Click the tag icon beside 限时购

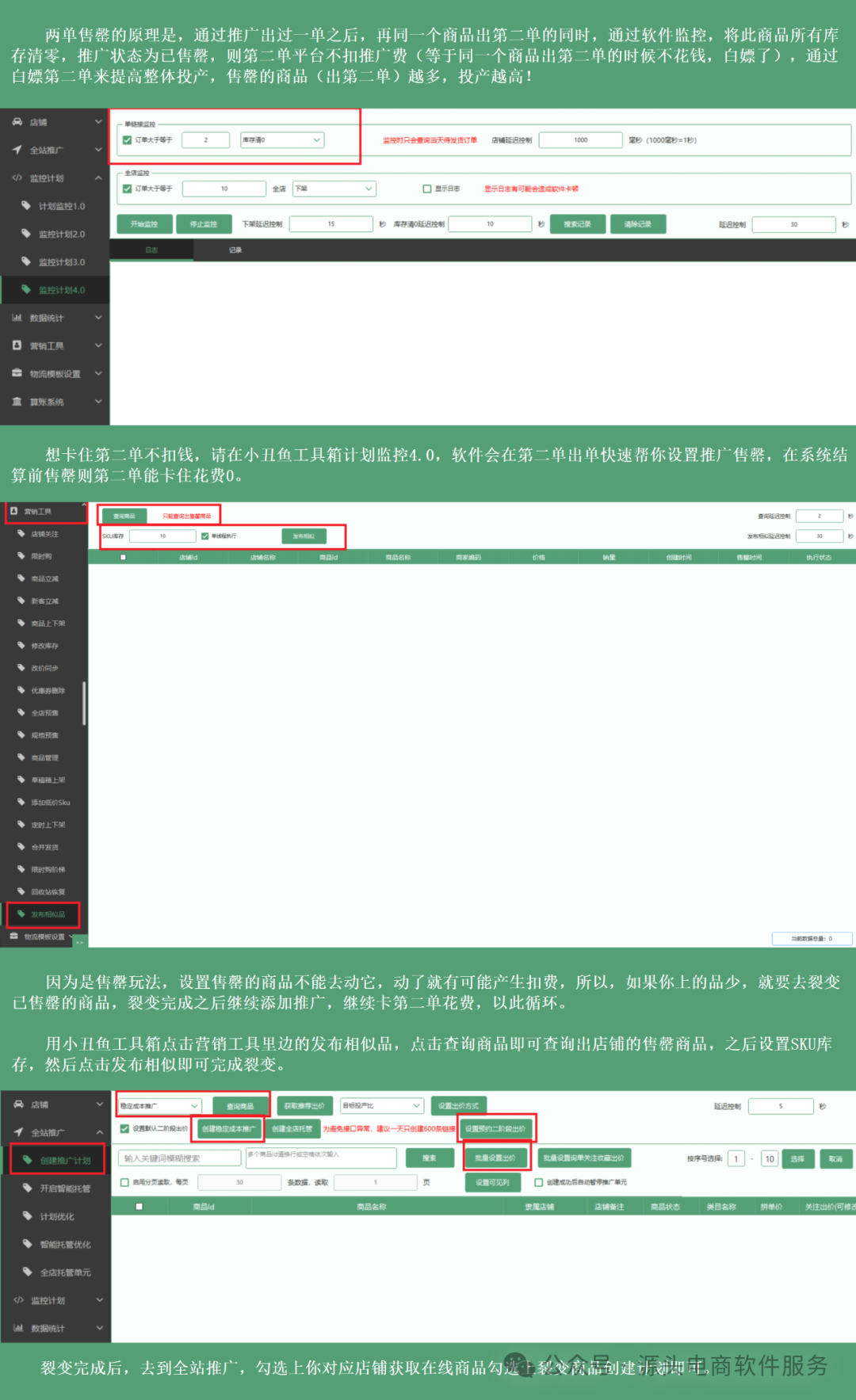click(x=21, y=556)
